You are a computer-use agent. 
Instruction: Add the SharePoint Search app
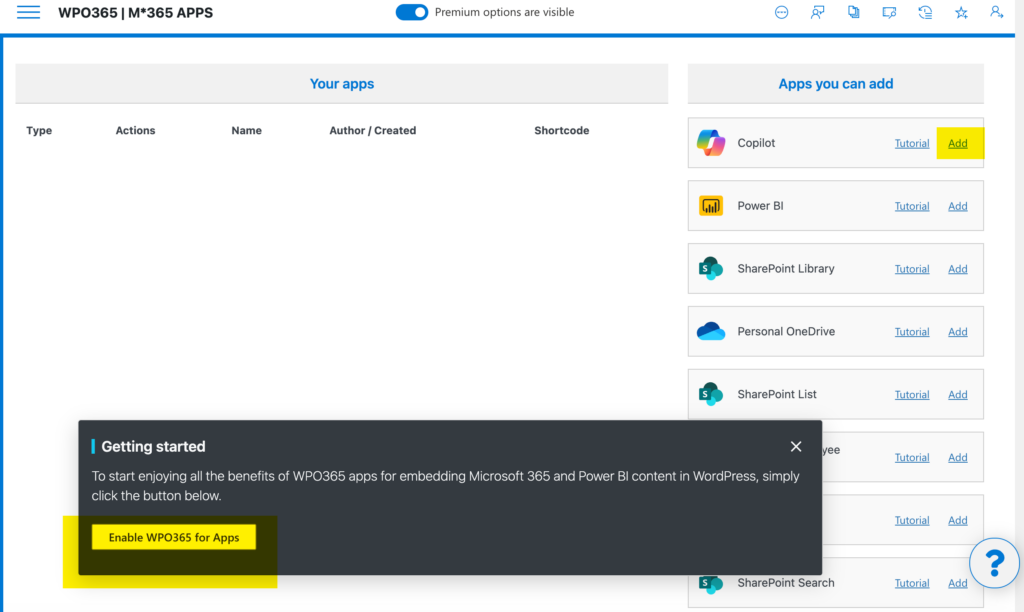[x=957, y=583]
